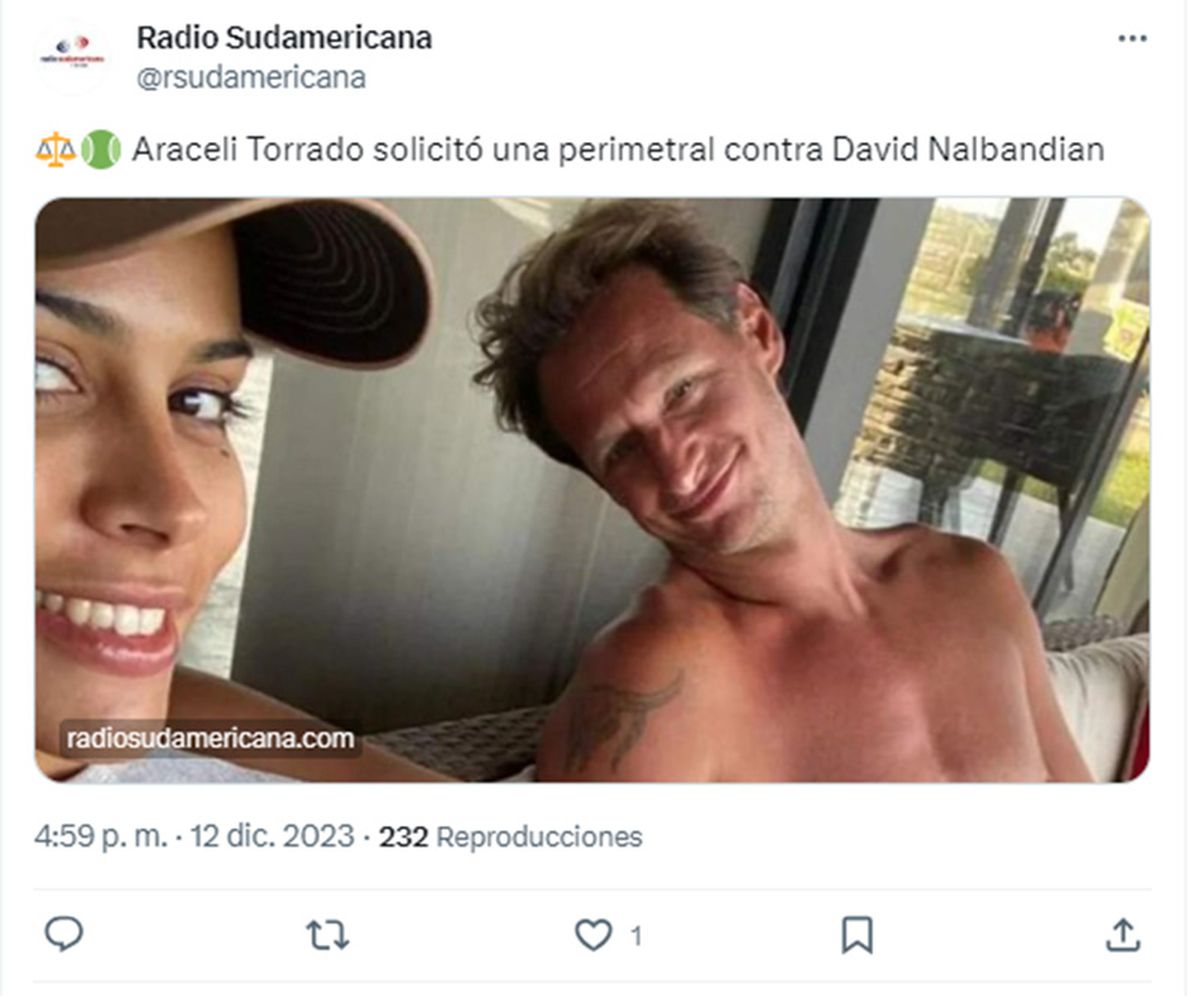
Task: Click the like count number 1
Action: point(636,936)
